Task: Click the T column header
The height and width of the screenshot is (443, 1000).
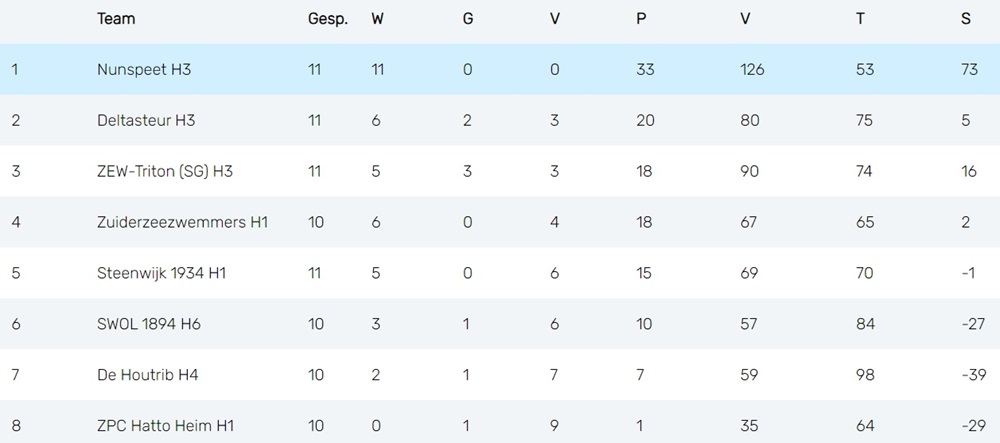Action: [x=860, y=19]
